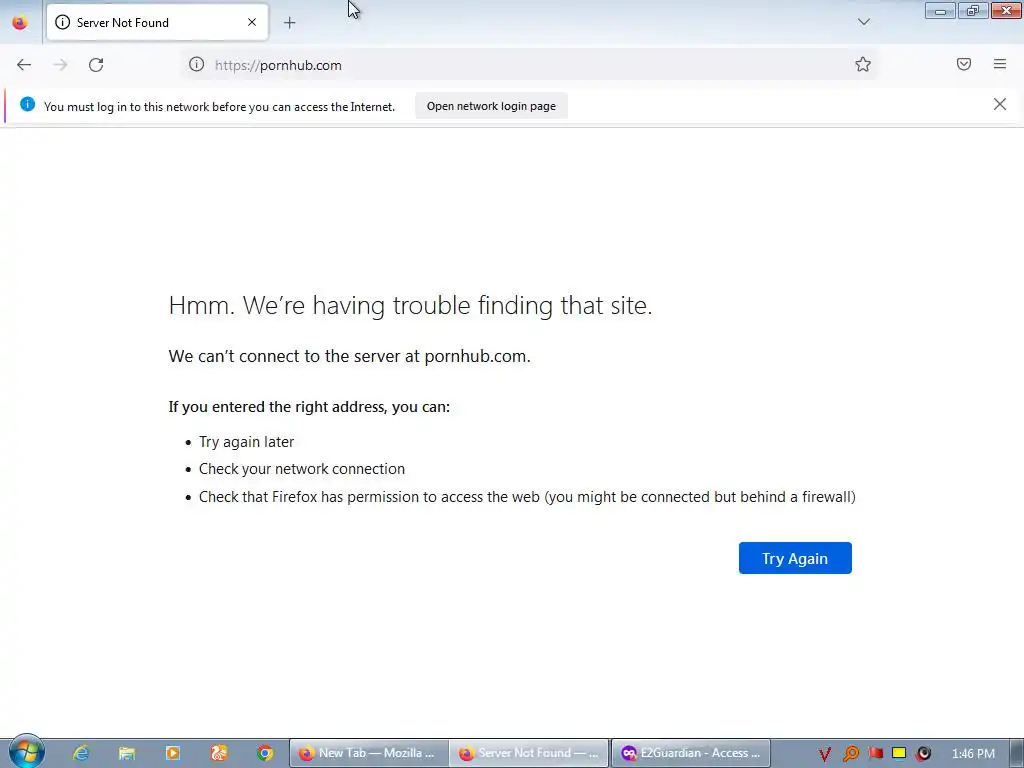1024x768 pixels.
Task: Click the text "Try again later"
Action: (x=246, y=441)
